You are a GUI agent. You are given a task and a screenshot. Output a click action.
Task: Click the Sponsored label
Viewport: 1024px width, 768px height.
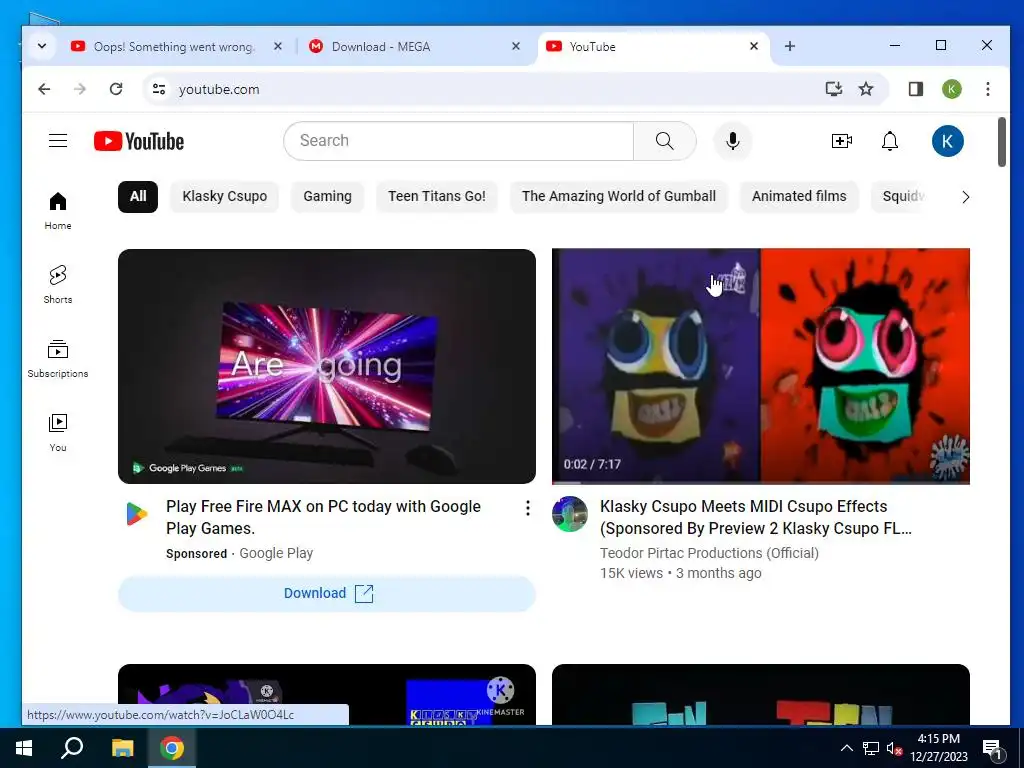[197, 554]
